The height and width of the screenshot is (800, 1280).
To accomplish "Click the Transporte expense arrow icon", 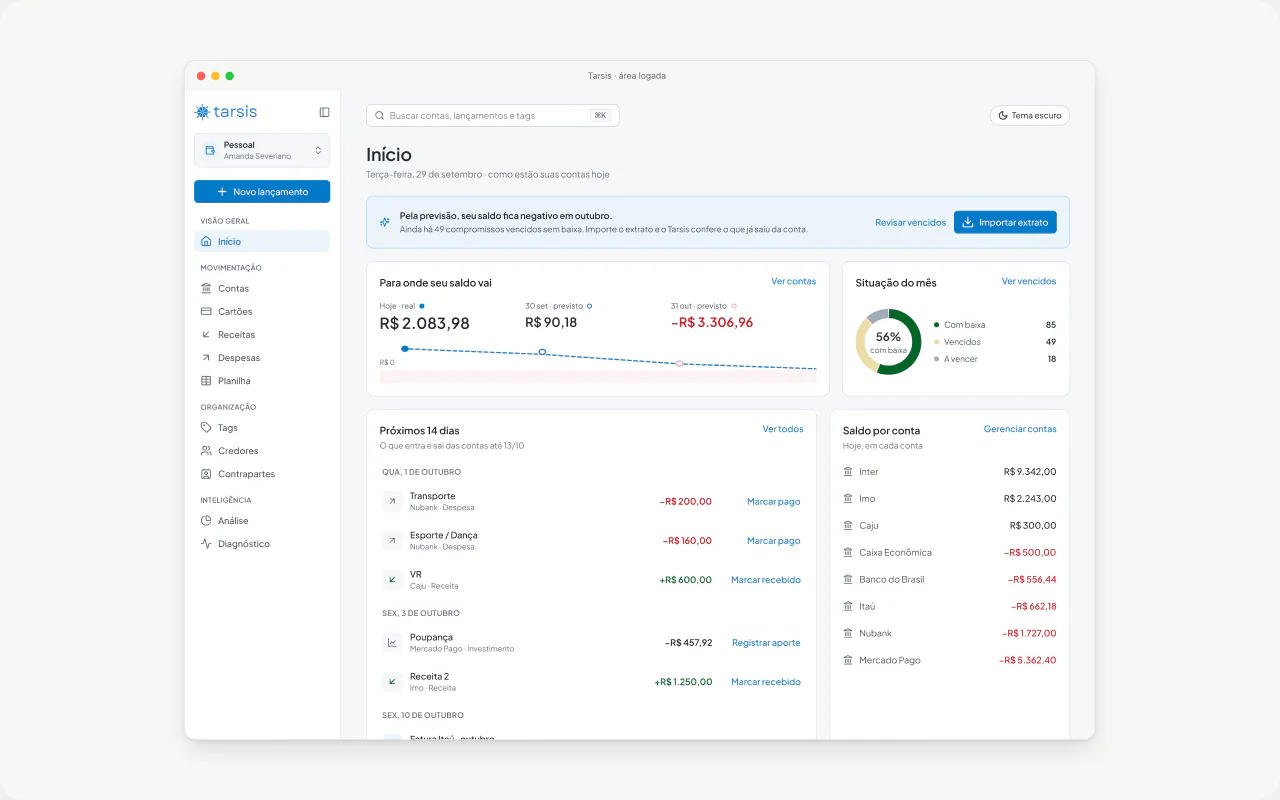I will pyautogui.click(x=392, y=502).
